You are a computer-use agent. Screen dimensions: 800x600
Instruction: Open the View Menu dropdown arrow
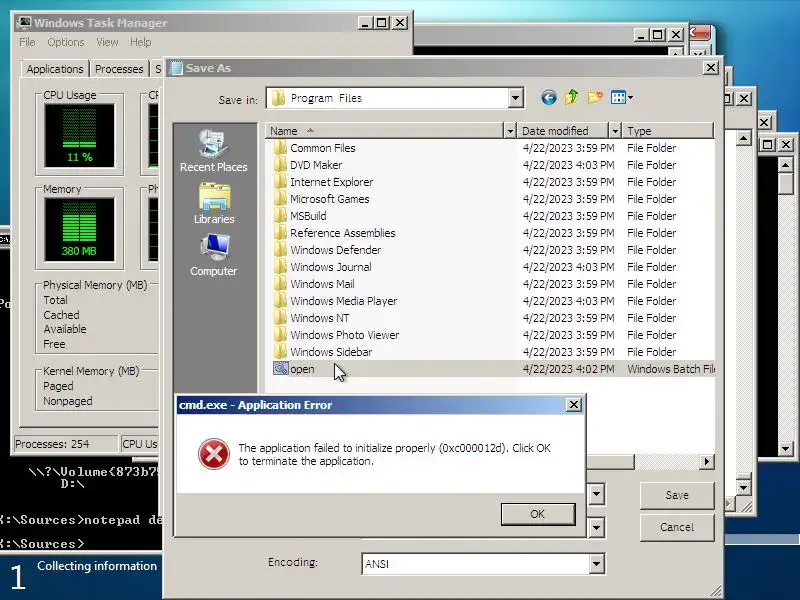click(631, 97)
